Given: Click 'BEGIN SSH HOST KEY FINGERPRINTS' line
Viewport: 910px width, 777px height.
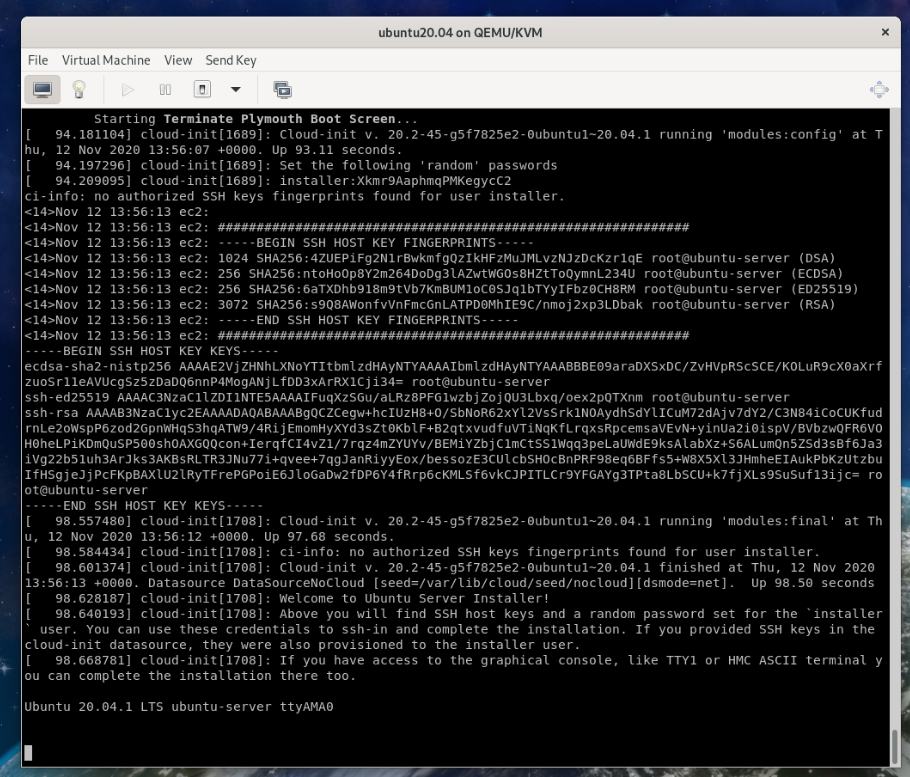Looking at the screenshot, I should tap(279, 243).
